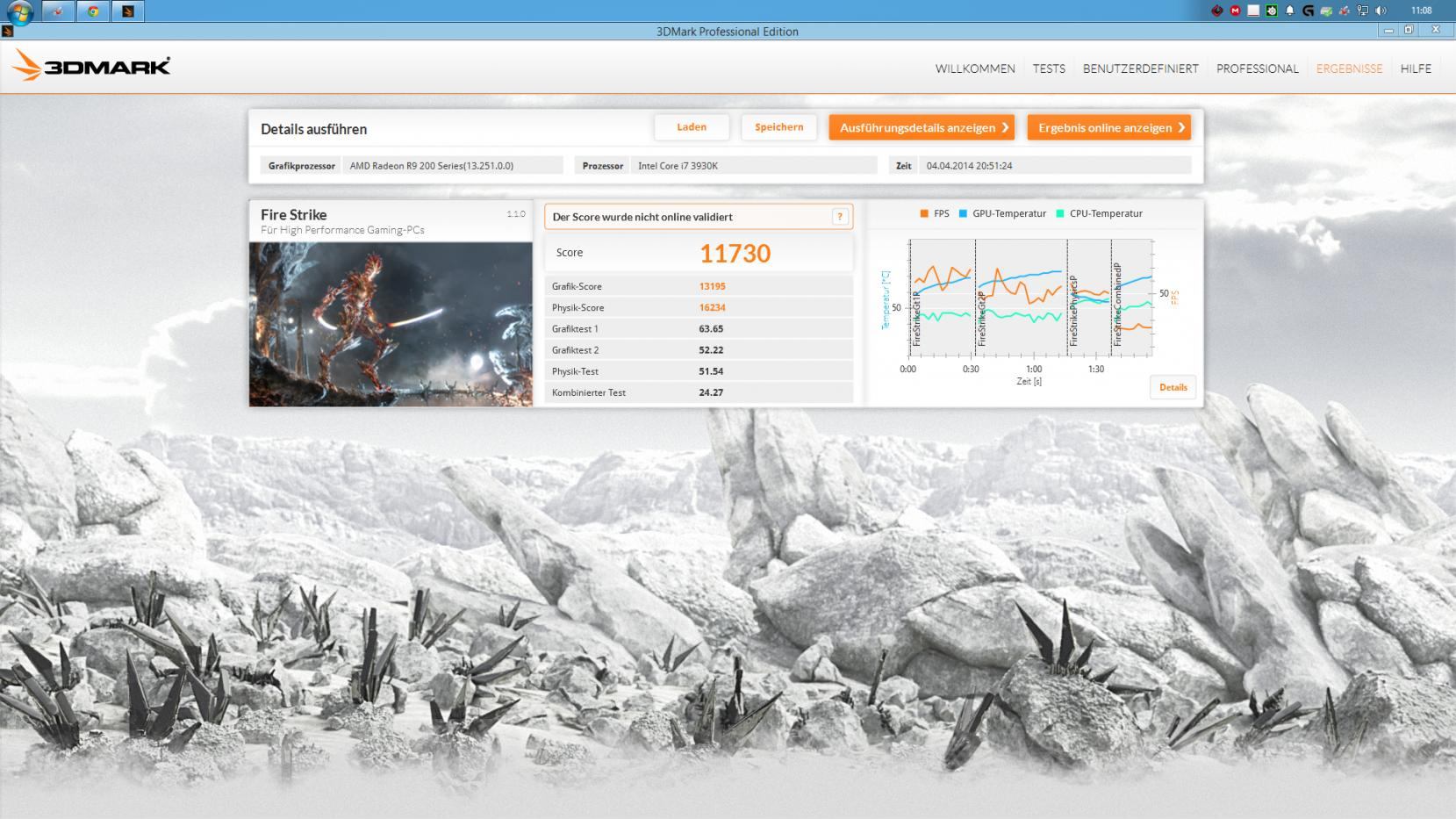This screenshot has width=1456, height=819.
Task: Click the white square tray icon
Action: tap(1253, 11)
